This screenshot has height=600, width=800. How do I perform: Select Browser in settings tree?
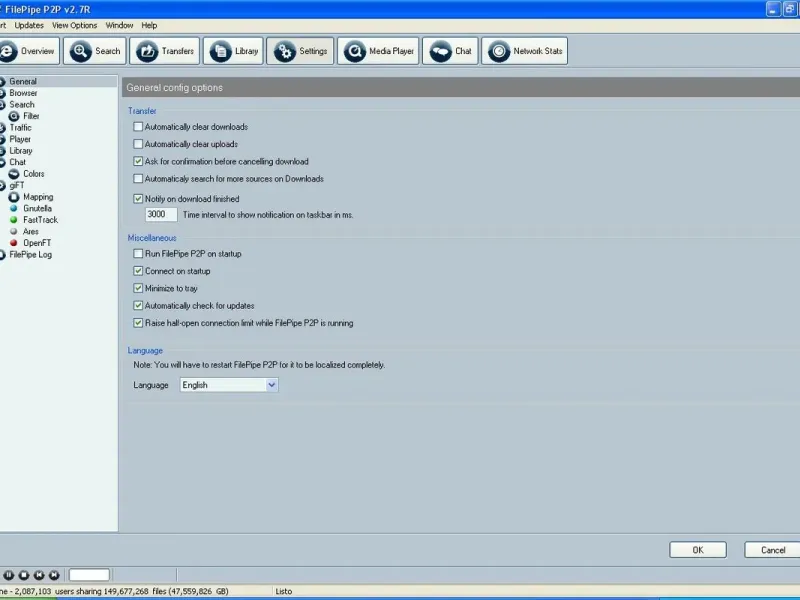click(x=23, y=93)
